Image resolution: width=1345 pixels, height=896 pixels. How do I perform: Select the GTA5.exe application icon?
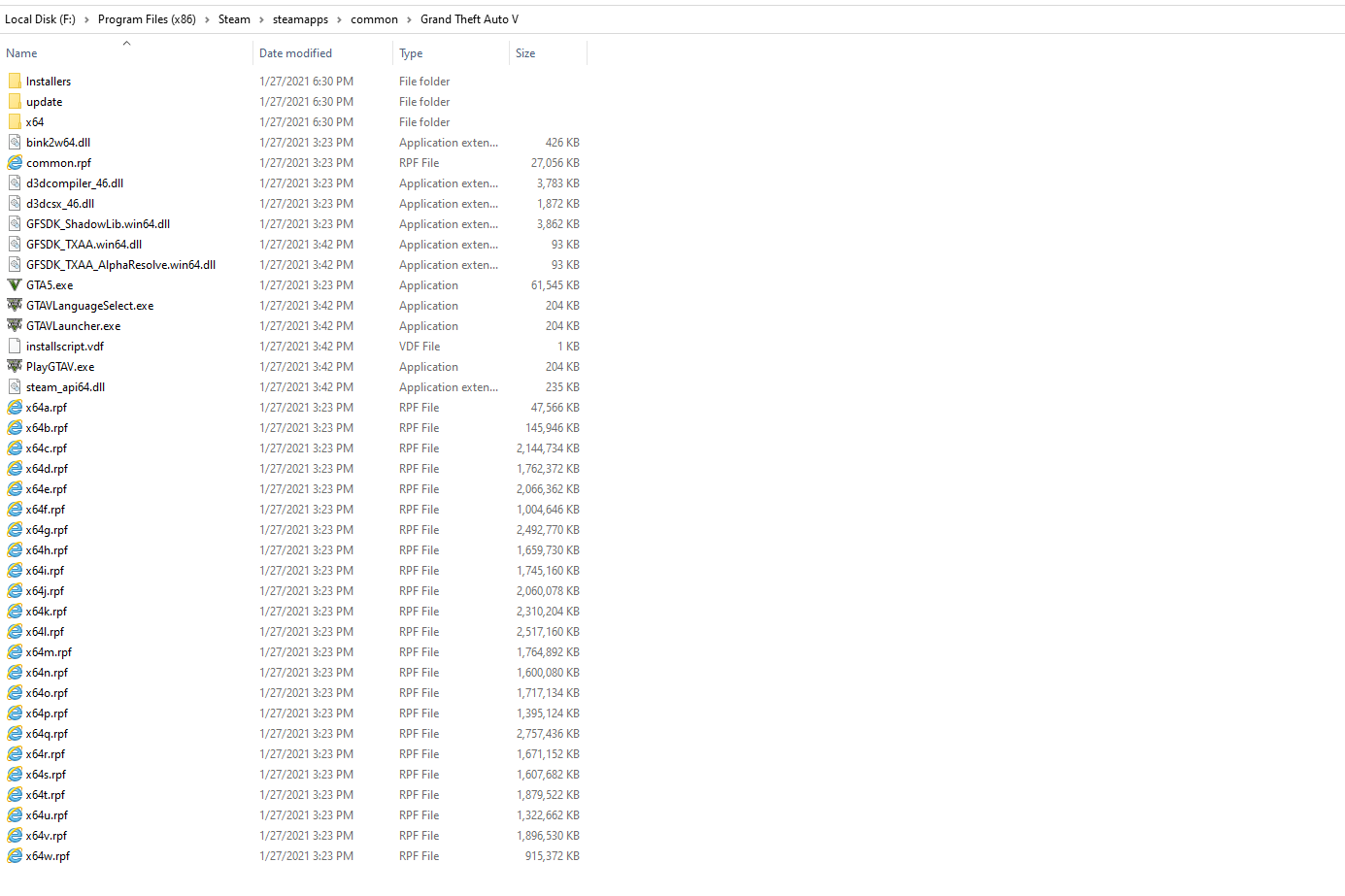tap(15, 284)
